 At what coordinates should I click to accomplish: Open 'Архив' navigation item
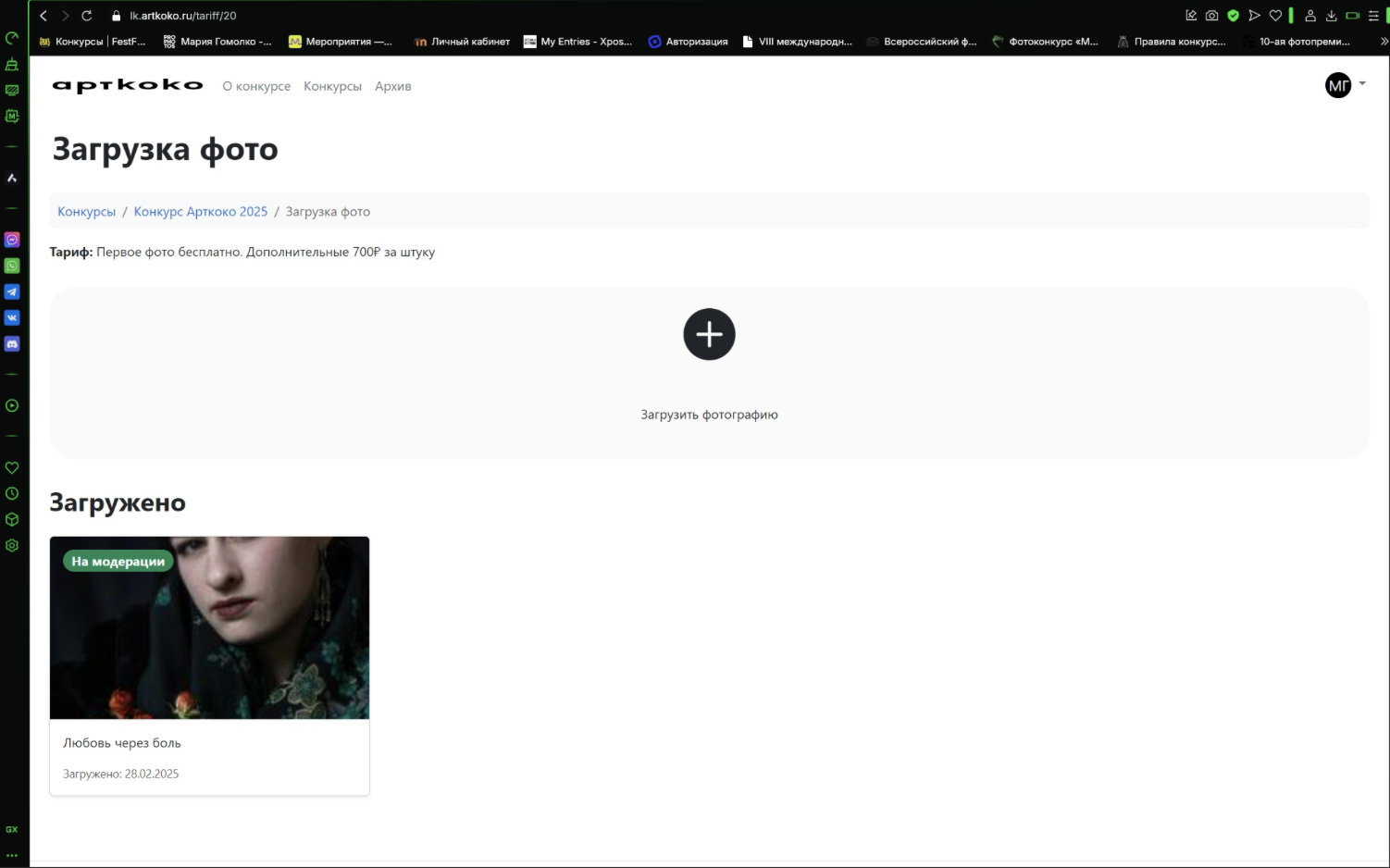coord(393,86)
